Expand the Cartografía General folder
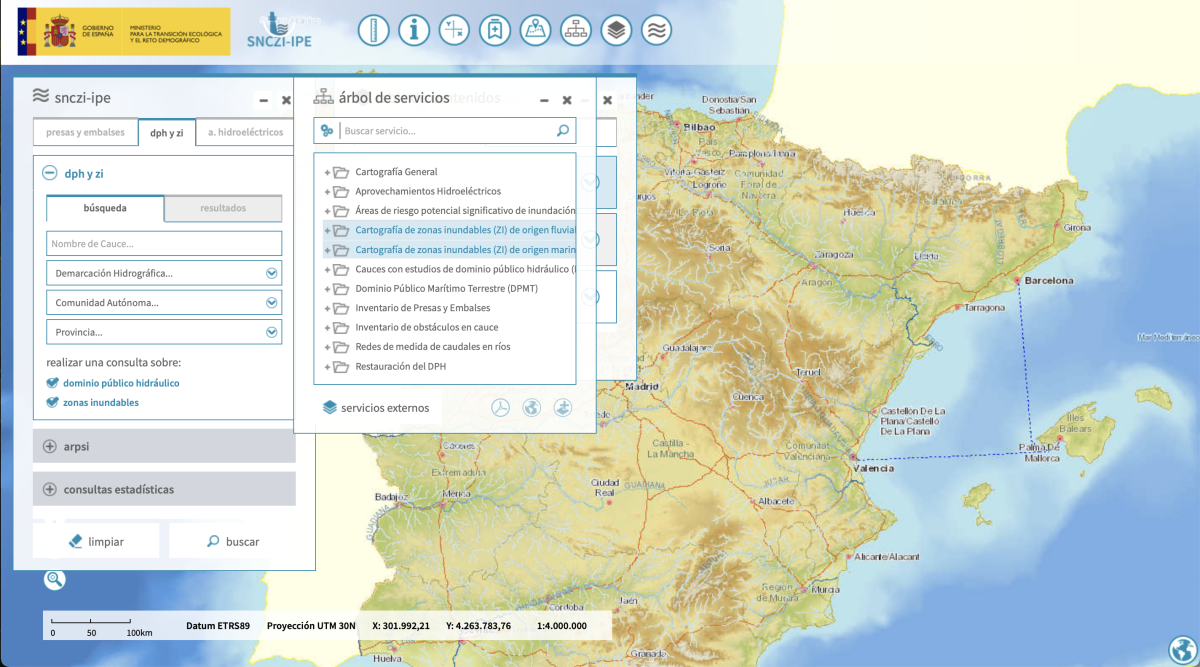The image size is (1200, 667). pos(328,172)
